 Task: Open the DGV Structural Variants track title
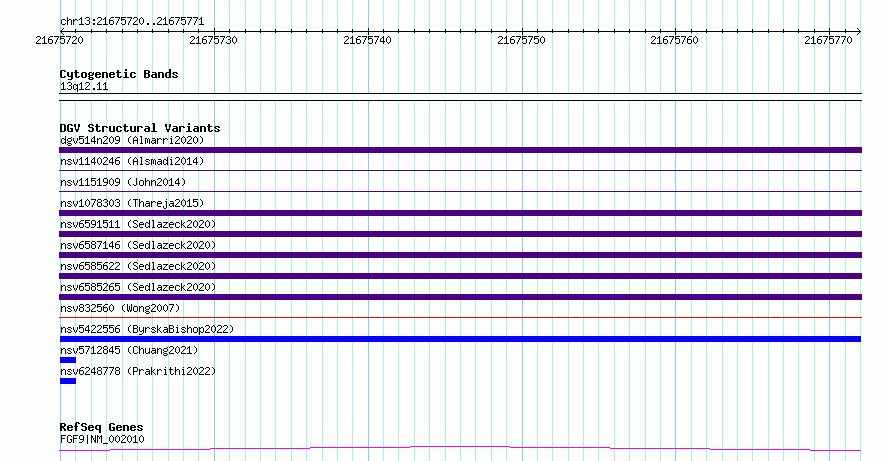coord(140,128)
